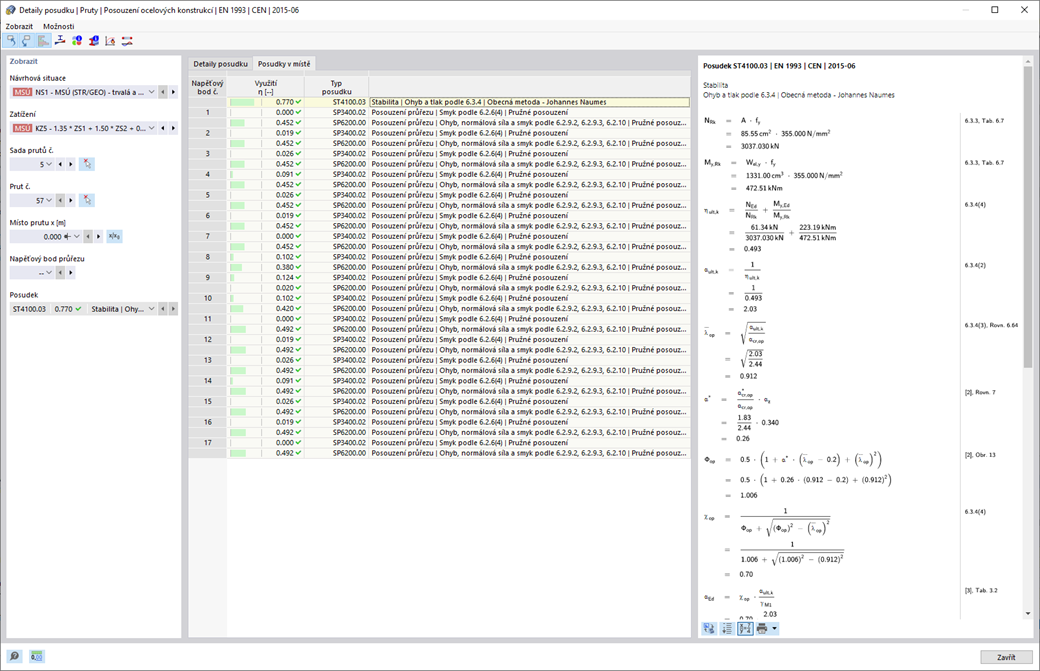Open the Napěťový bod průřezu dropdown
The width and height of the screenshot is (1040, 671).
(49, 273)
